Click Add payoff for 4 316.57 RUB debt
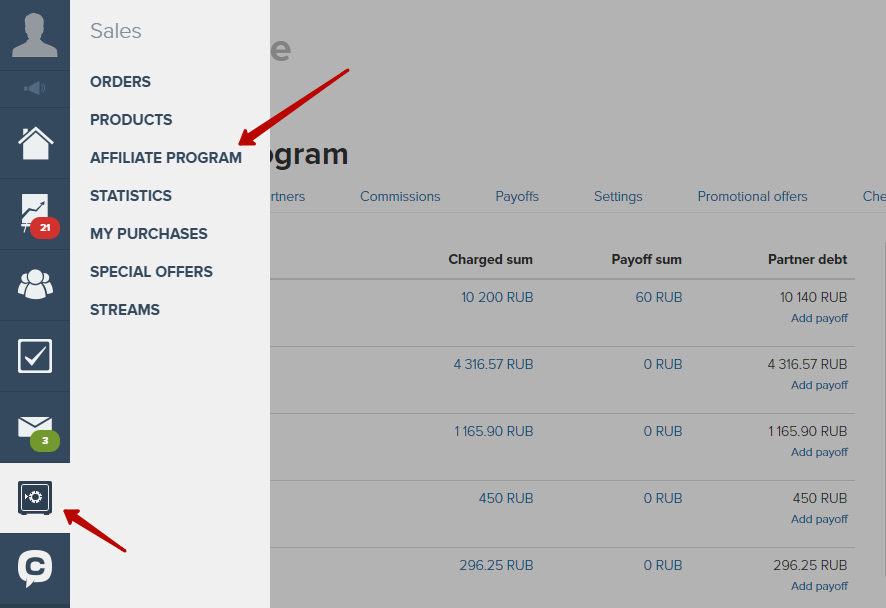This screenshot has width=886, height=608. [819, 385]
